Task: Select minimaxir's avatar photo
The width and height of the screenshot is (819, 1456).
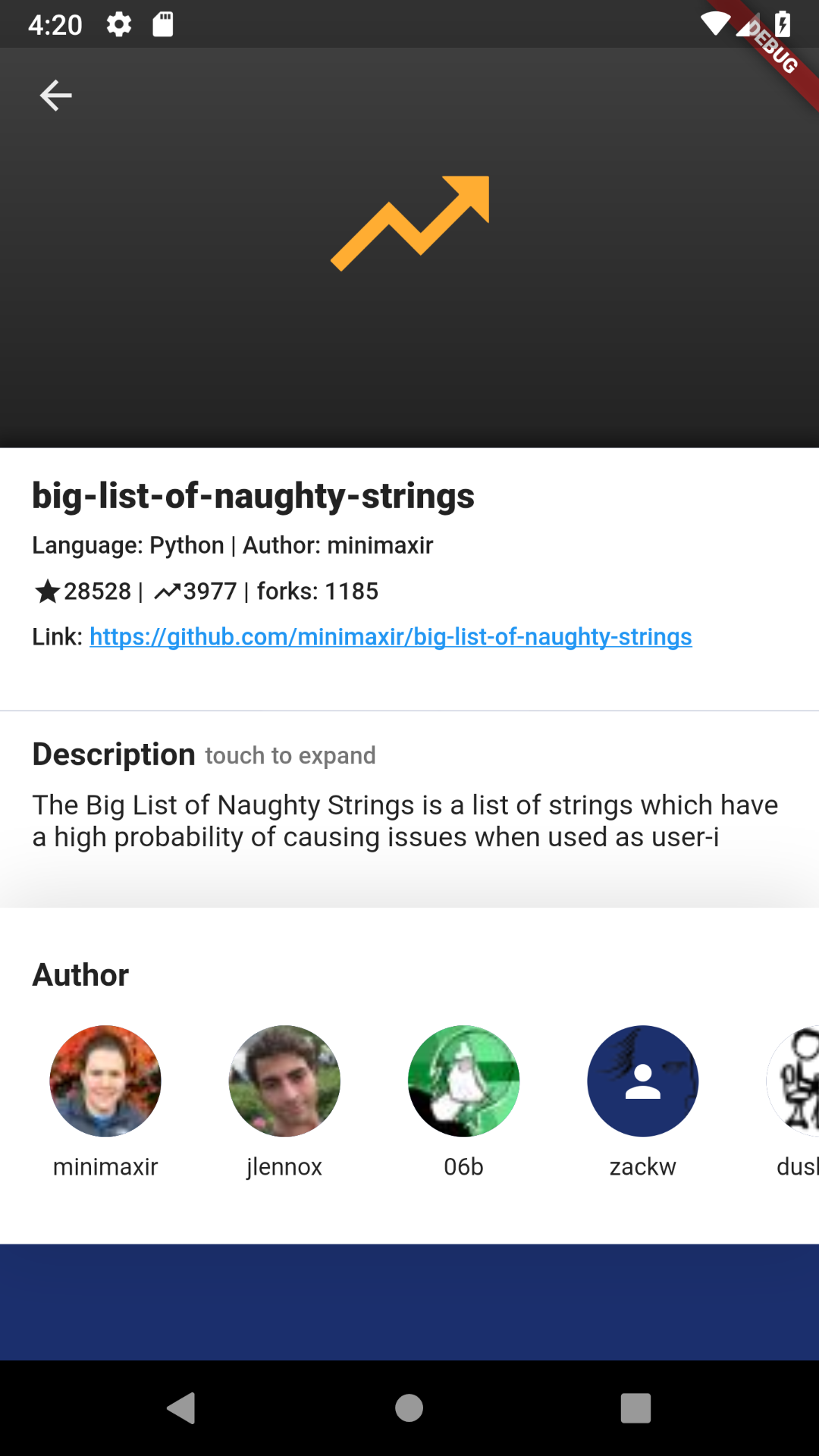Action: coord(105,1081)
